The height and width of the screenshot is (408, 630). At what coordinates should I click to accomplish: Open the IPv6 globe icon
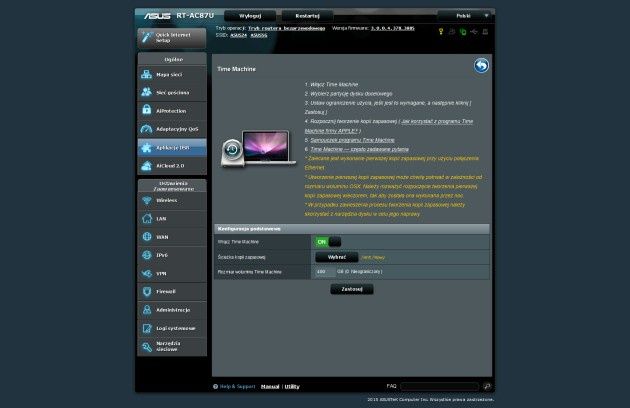(147, 255)
